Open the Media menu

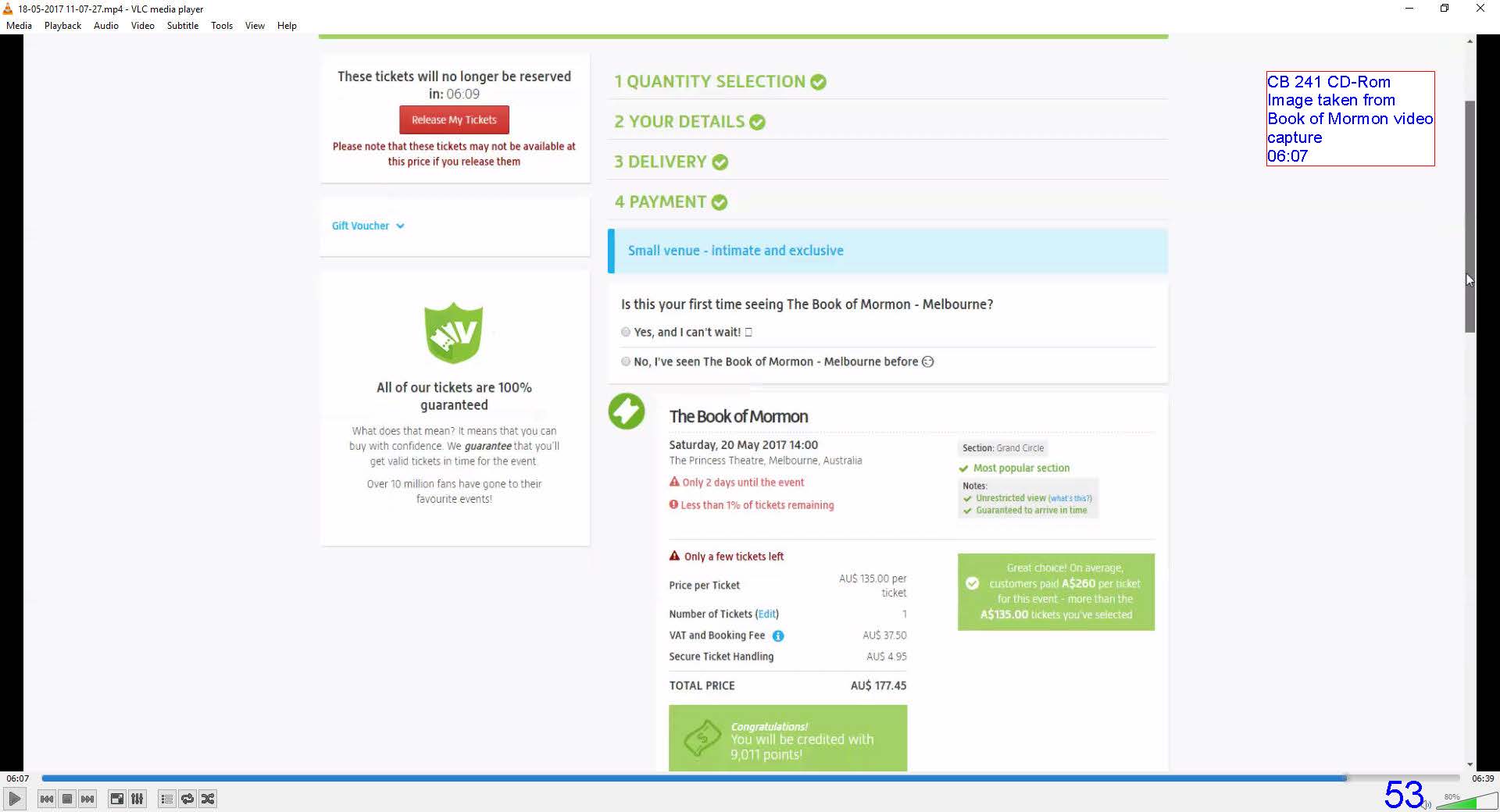19,25
